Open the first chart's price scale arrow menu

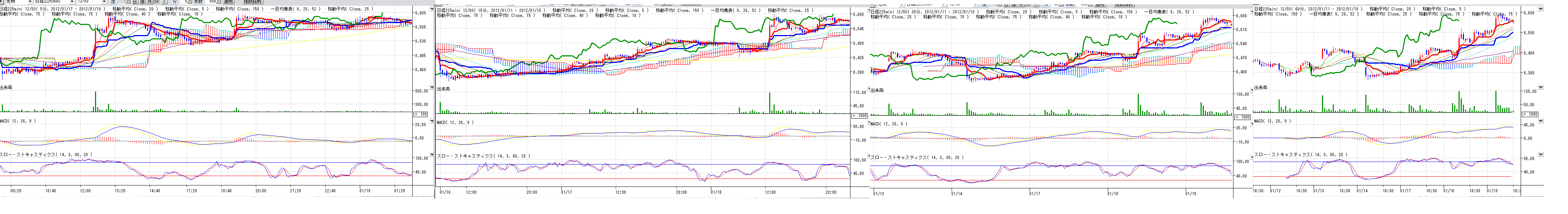pyautogui.click(x=432, y=9)
